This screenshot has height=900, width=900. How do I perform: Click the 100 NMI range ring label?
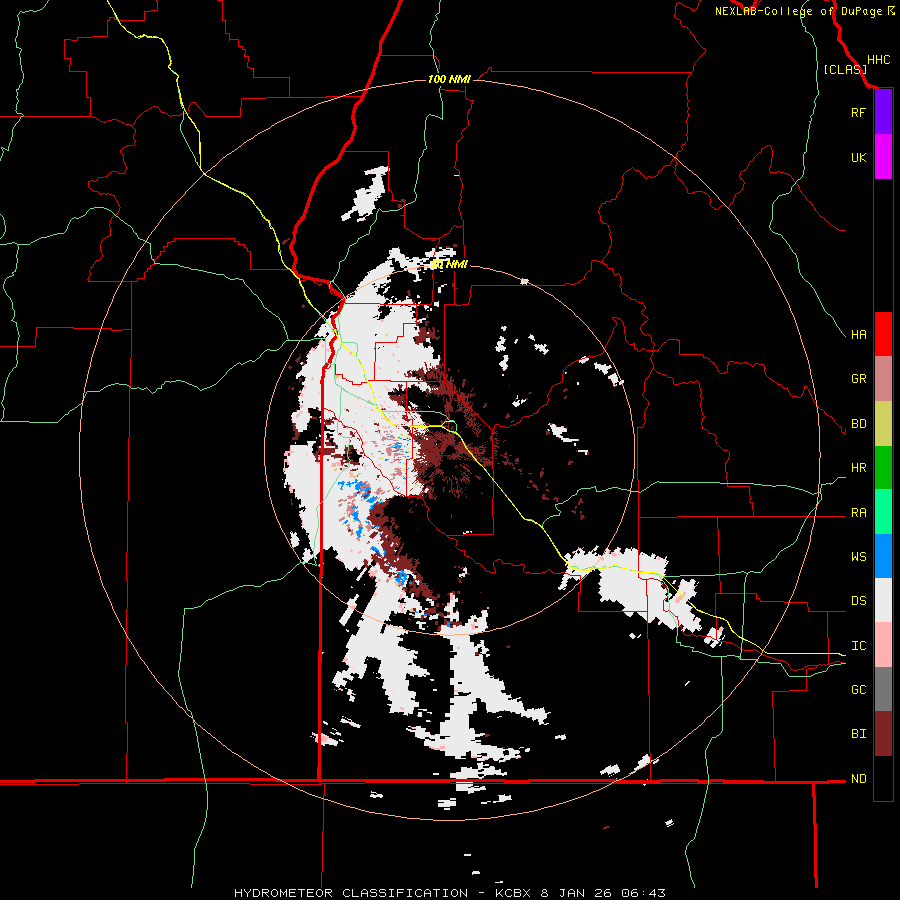449,79
